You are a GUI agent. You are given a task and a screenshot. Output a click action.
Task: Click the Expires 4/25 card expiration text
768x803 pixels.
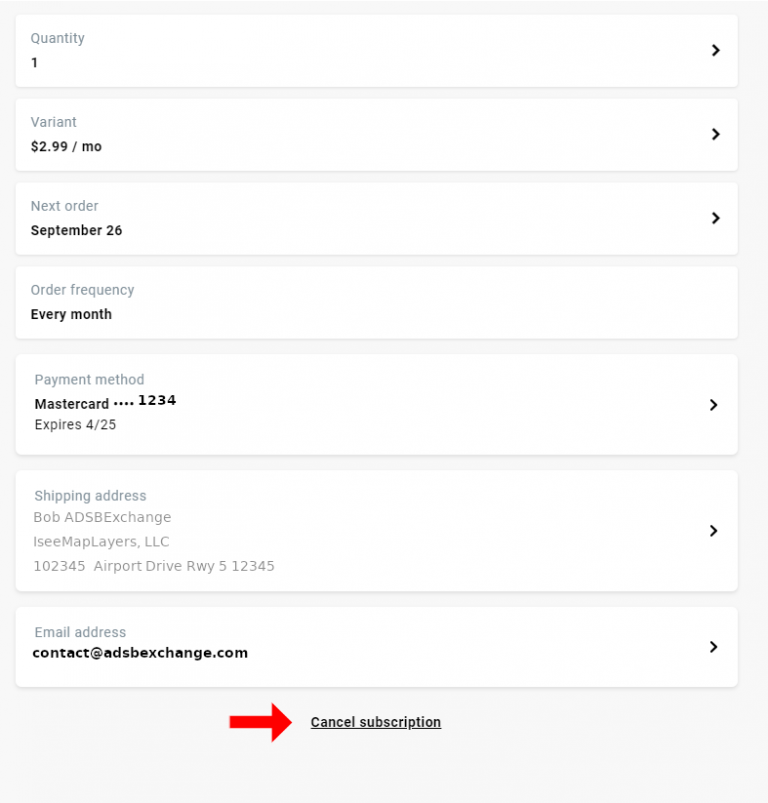(x=73, y=424)
